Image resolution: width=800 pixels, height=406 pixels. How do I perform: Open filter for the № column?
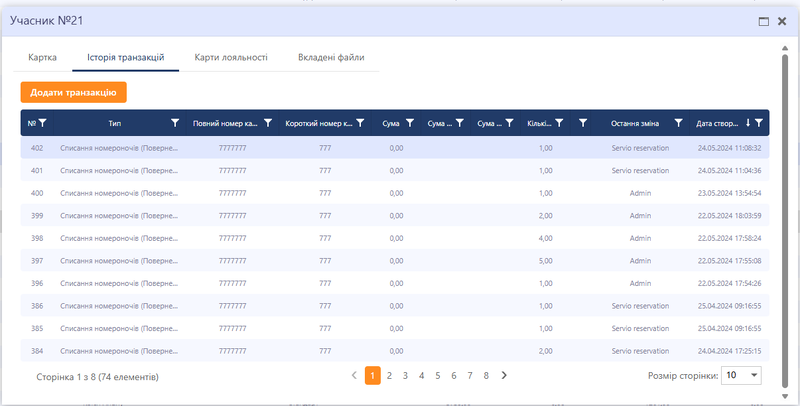[x=43, y=123]
